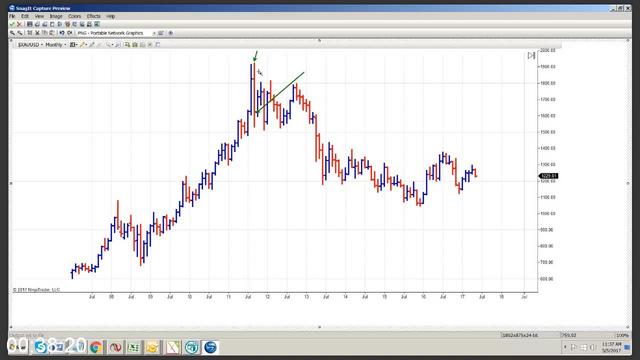
Task: Open the Monthly interval dropdown
Action: coord(56,44)
